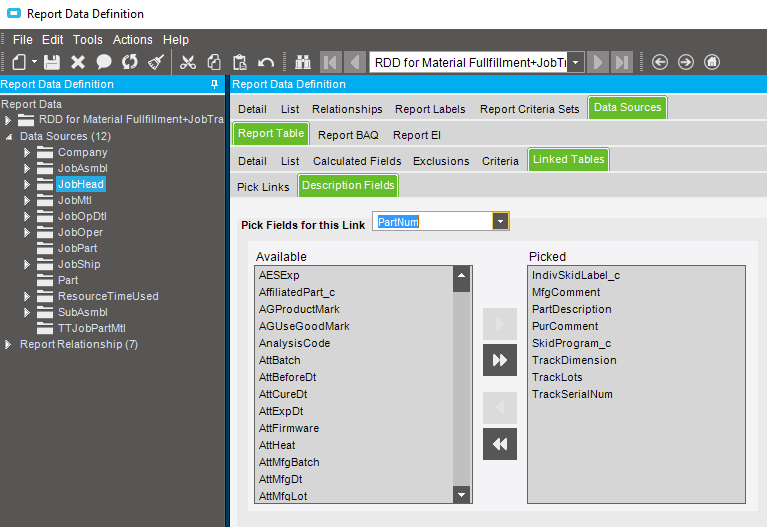Expand the ReportRelationship (7) node
This screenshot has width=767, height=527.
tap(8, 344)
